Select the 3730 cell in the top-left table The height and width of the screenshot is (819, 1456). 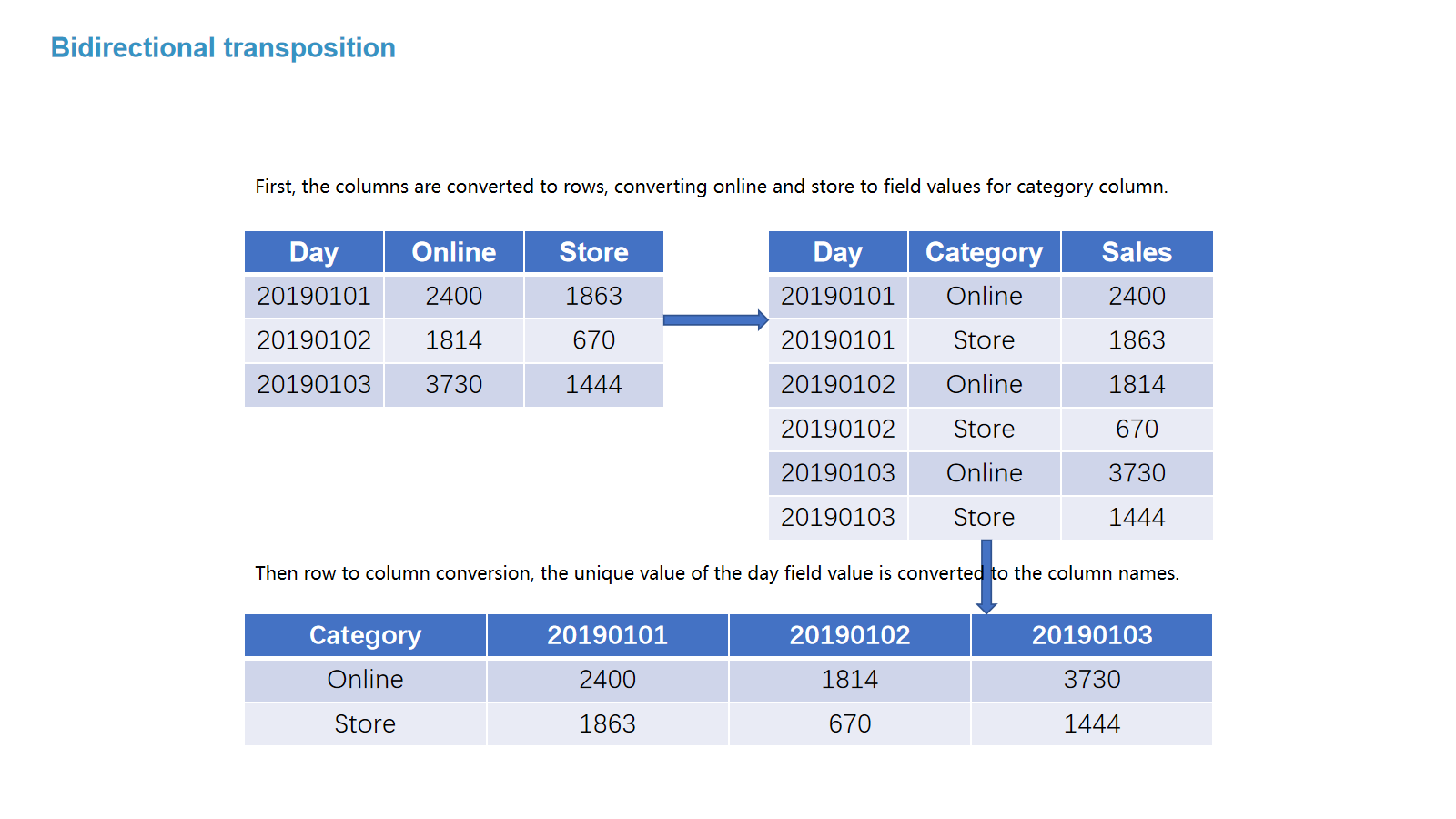click(453, 385)
